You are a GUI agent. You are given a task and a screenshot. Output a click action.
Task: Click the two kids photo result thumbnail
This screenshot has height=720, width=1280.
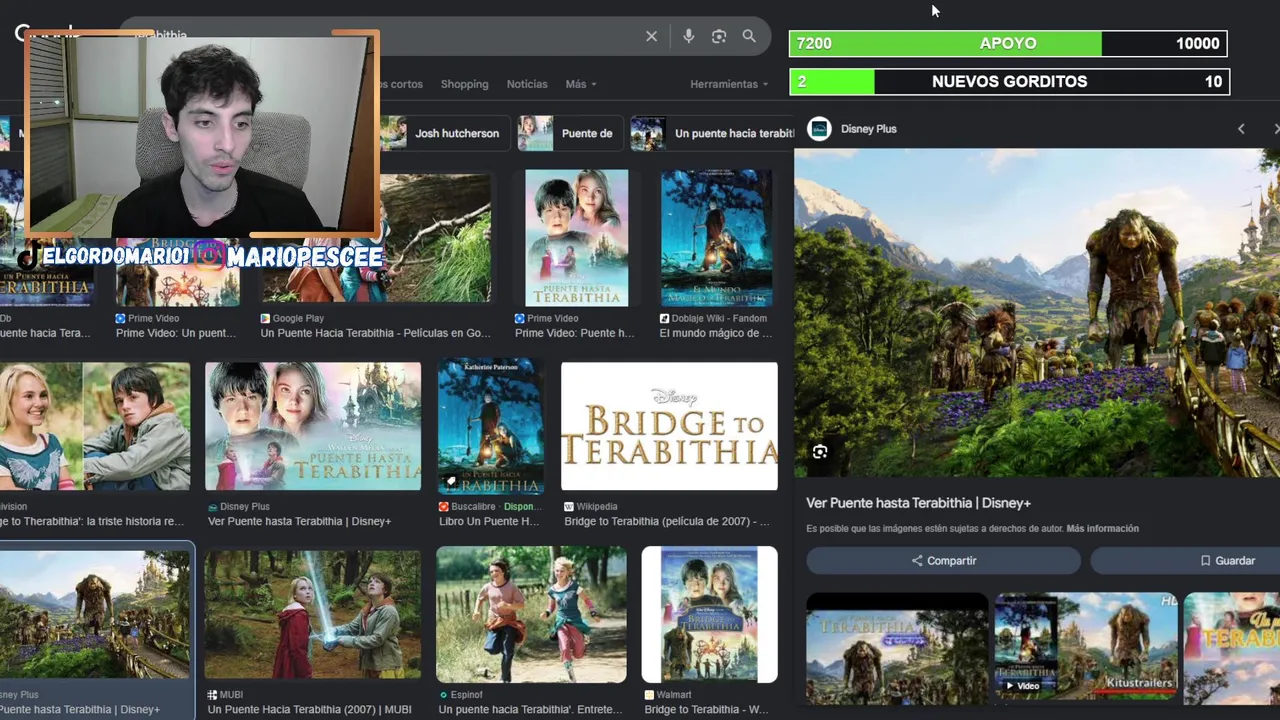pos(95,426)
